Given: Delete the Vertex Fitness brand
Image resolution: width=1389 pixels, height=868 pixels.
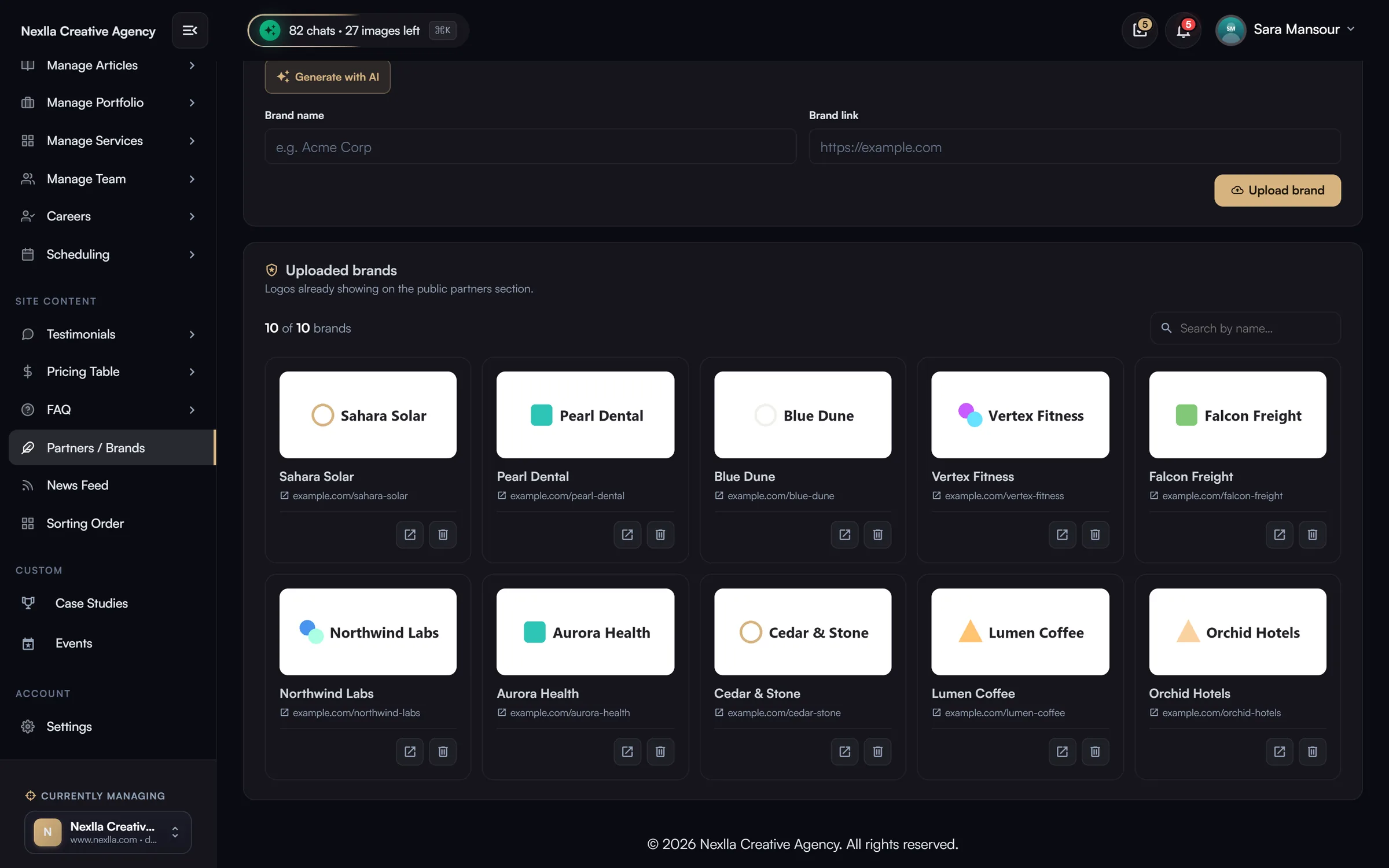Looking at the screenshot, I should (1095, 534).
